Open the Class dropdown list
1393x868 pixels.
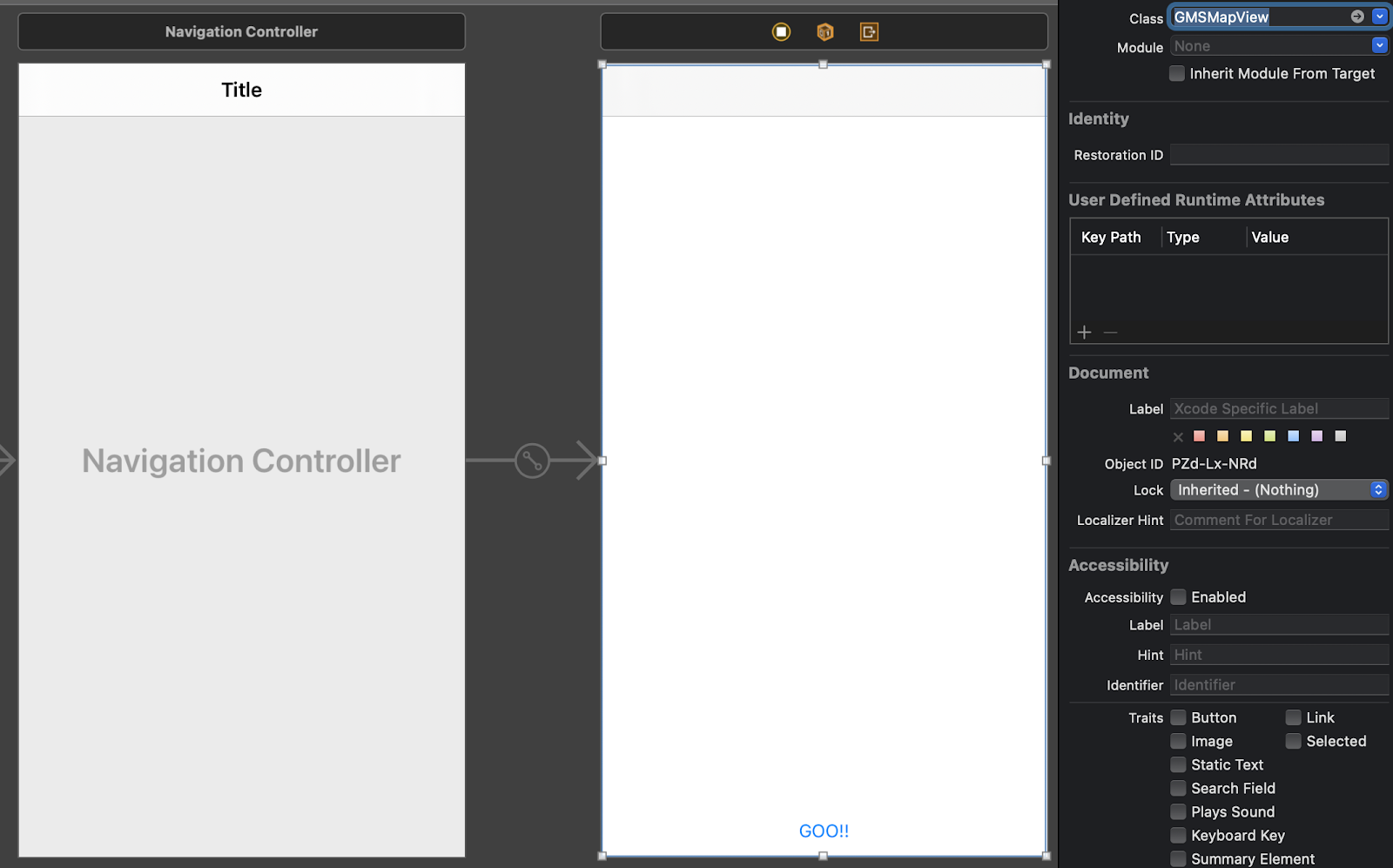pos(1380,17)
